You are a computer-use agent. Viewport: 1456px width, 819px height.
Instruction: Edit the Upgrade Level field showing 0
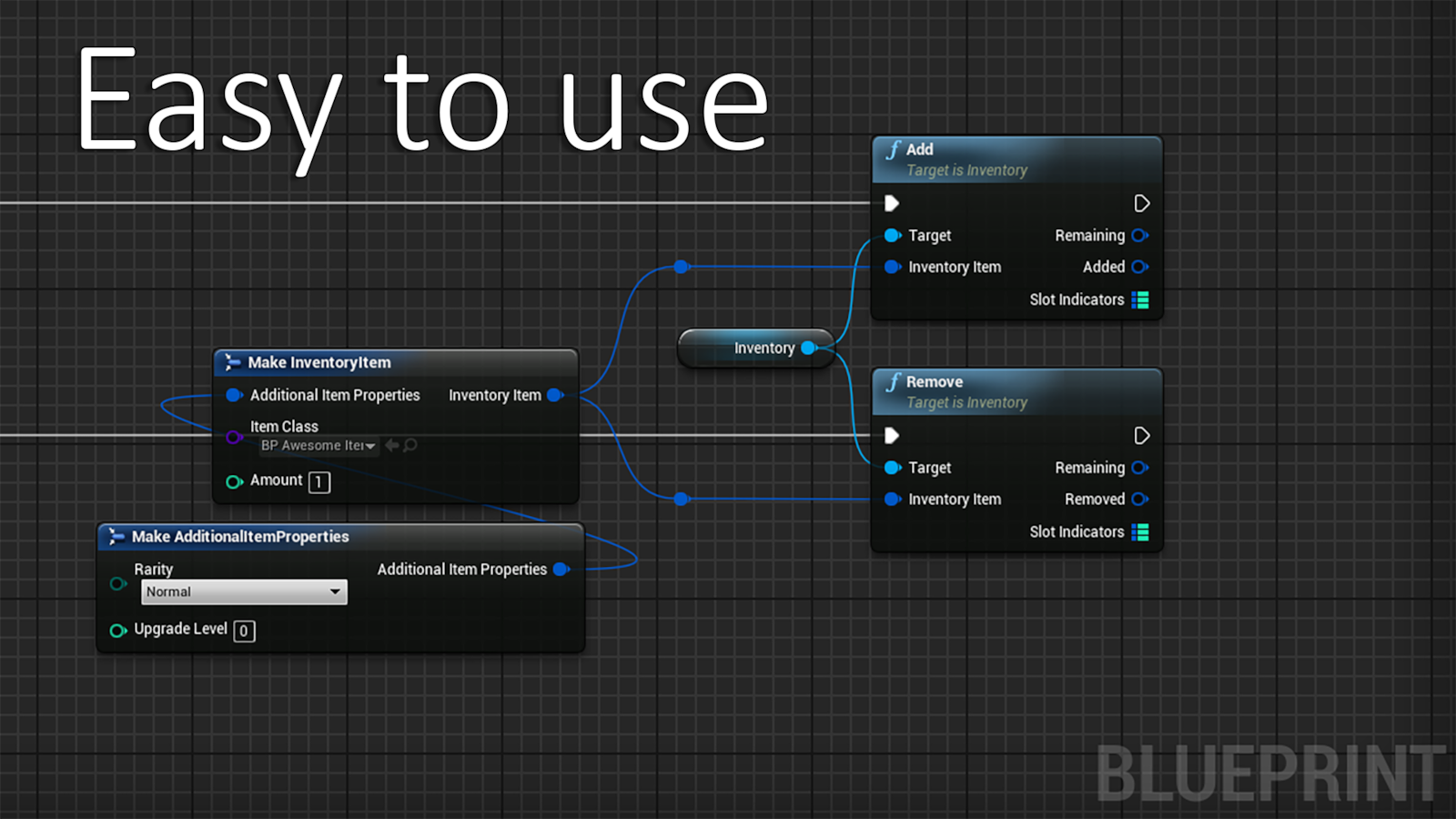pos(244,630)
